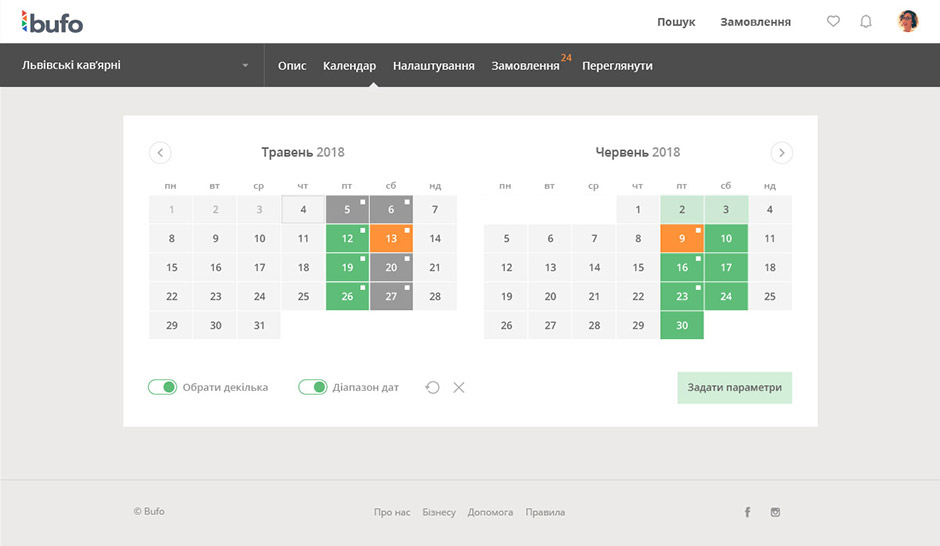Open Instagram page from footer
Image resolution: width=940 pixels, height=546 pixels.
click(x=775, y=512)
